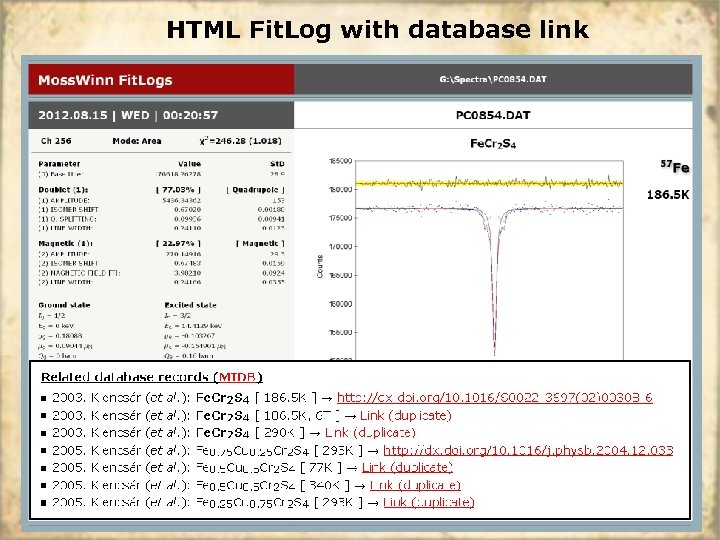Click the 2012.08.15 date stamp
Screen dimensions: 720x540
click(73, 115)
